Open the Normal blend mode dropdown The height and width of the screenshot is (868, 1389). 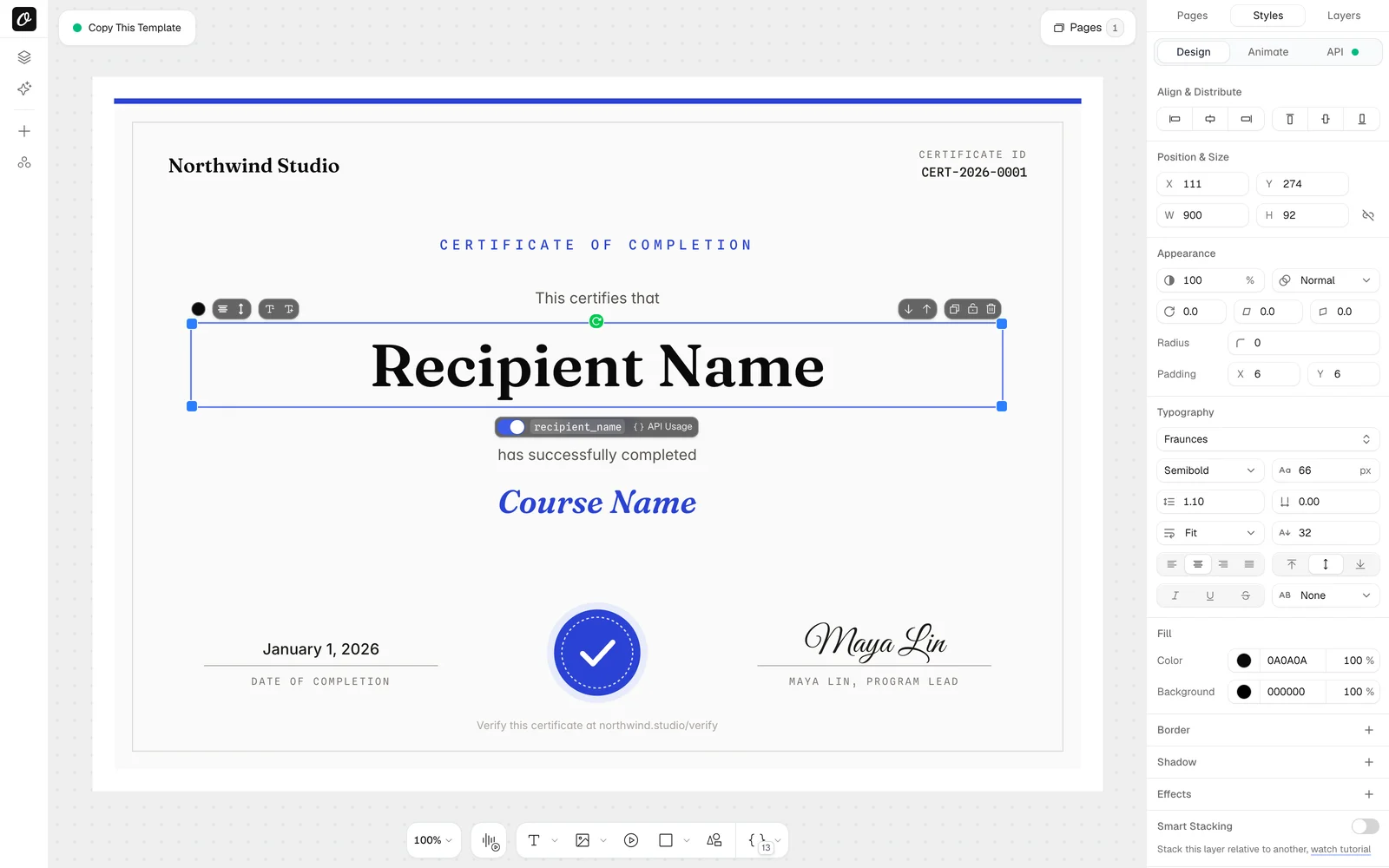[1326, 280]
